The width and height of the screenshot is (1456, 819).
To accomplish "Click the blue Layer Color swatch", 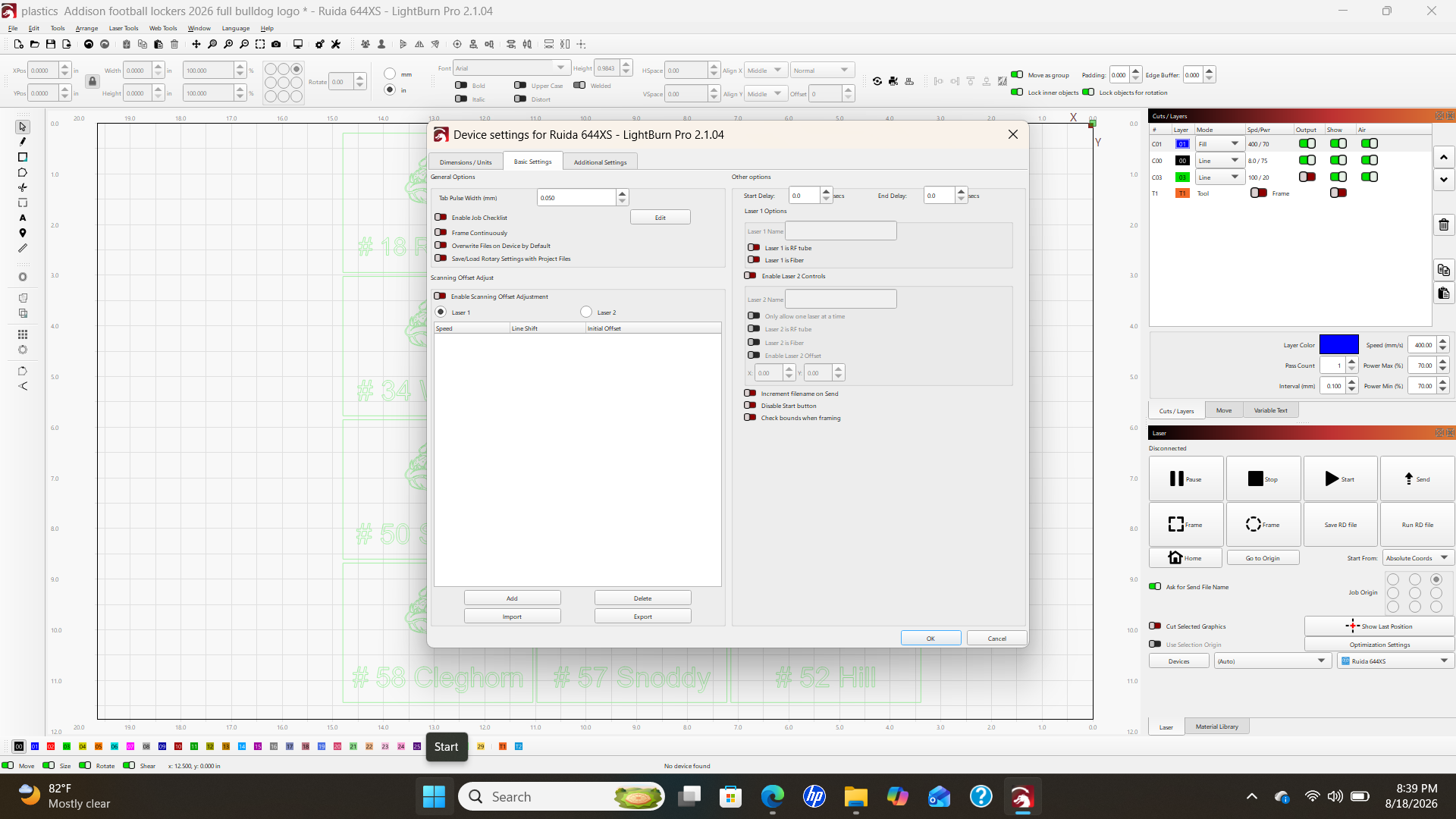I will tap(1339, 345).
